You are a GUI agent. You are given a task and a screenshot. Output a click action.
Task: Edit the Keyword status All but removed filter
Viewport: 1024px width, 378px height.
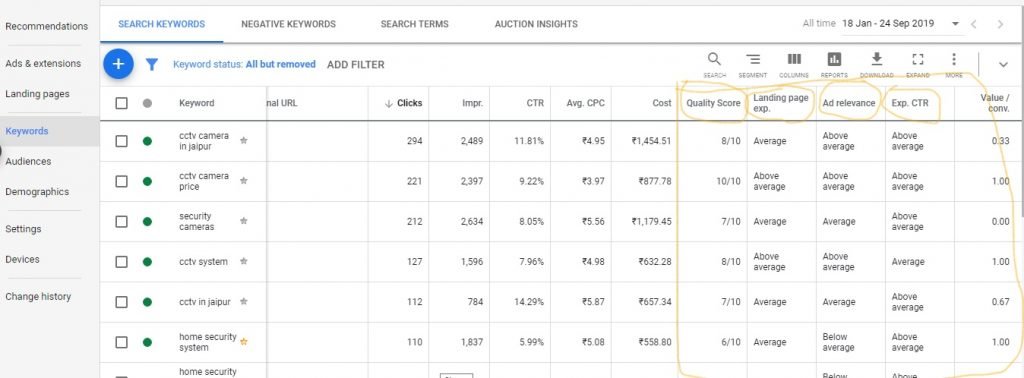tap(244, 65)
